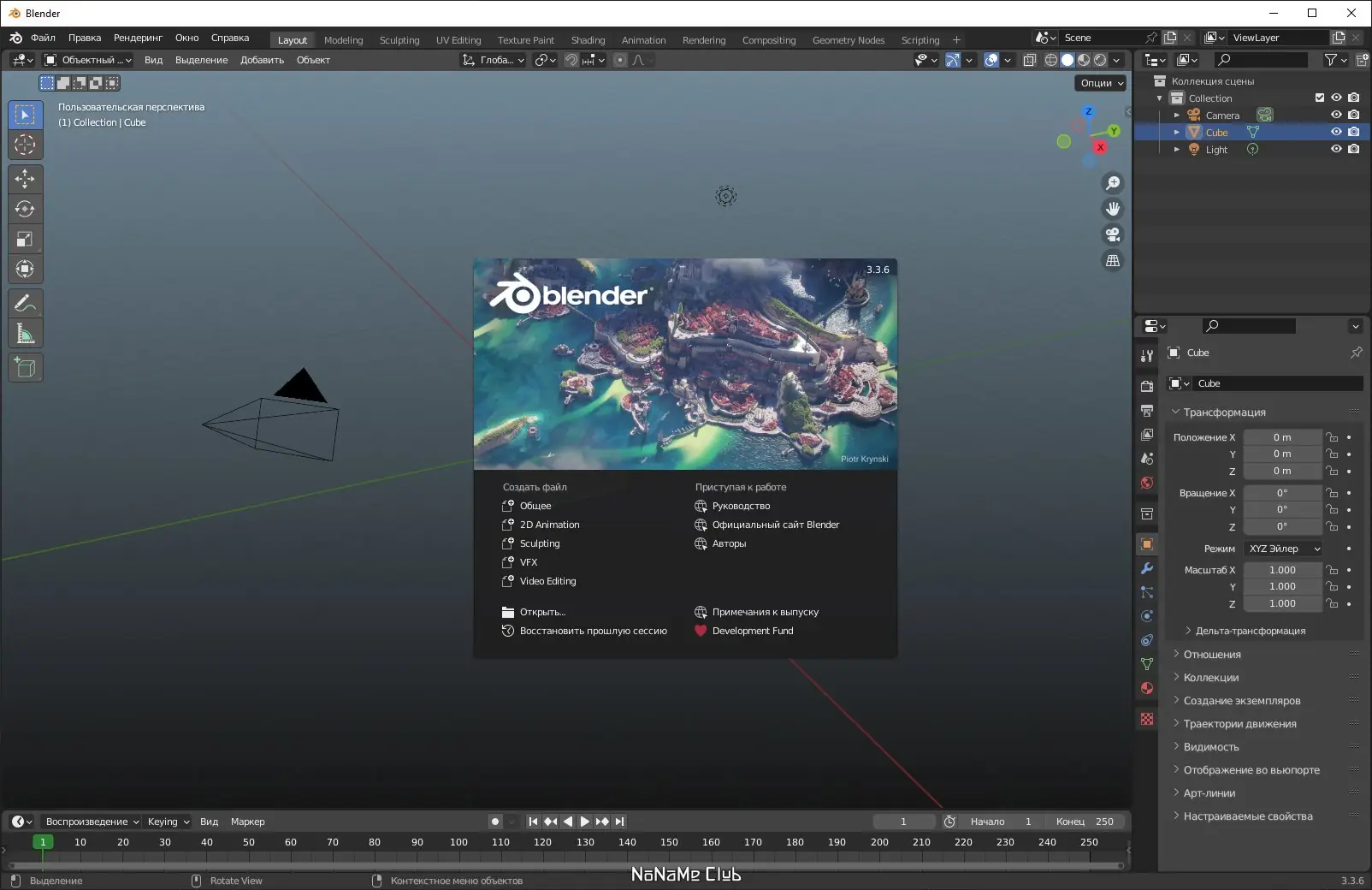
Task: Open the Physics properties tab
Action: (1147, 616)
